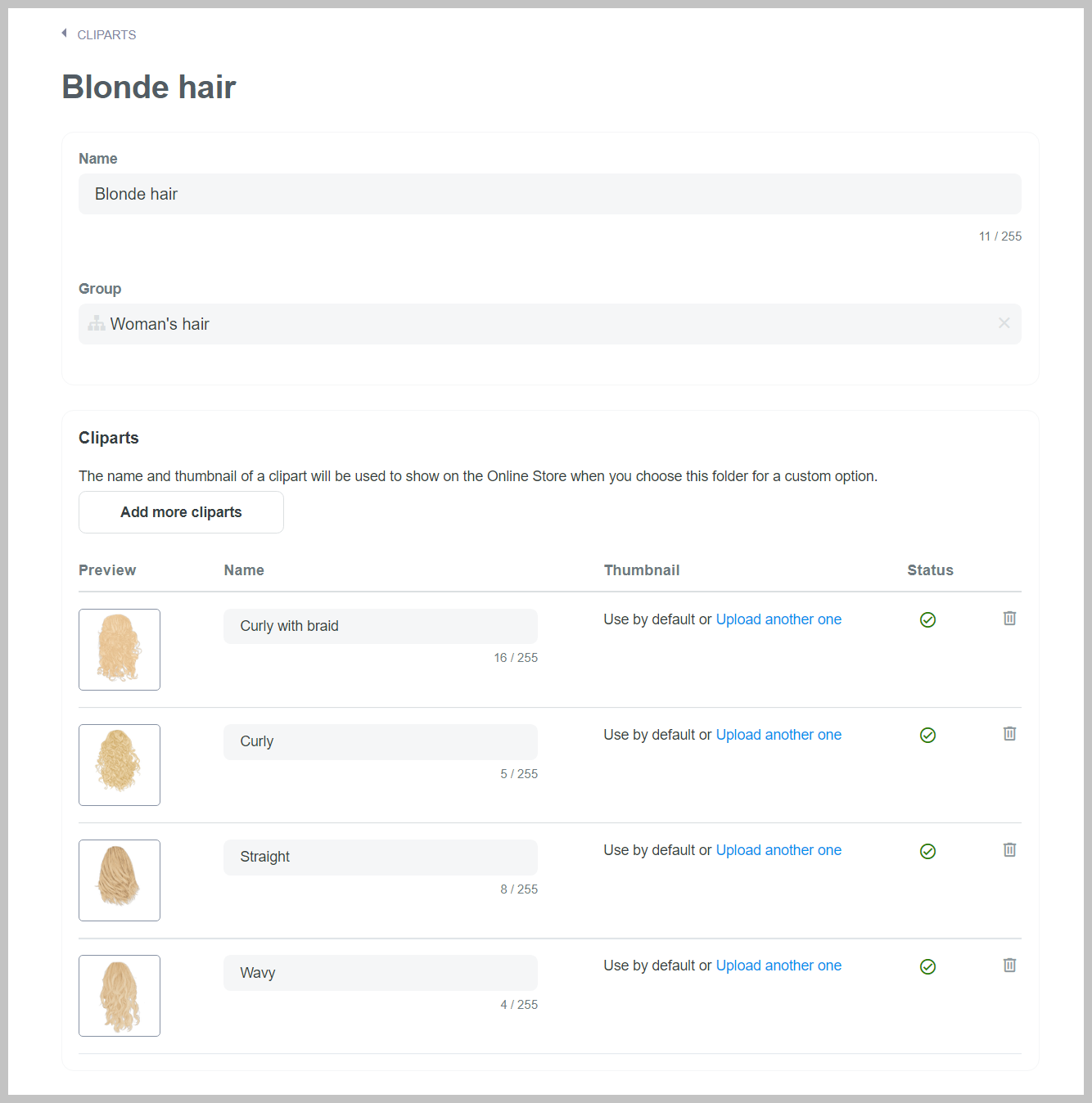Upload another thumbnail for Curly with braid
1092x1103 pixels.
(x=778, y=619)
